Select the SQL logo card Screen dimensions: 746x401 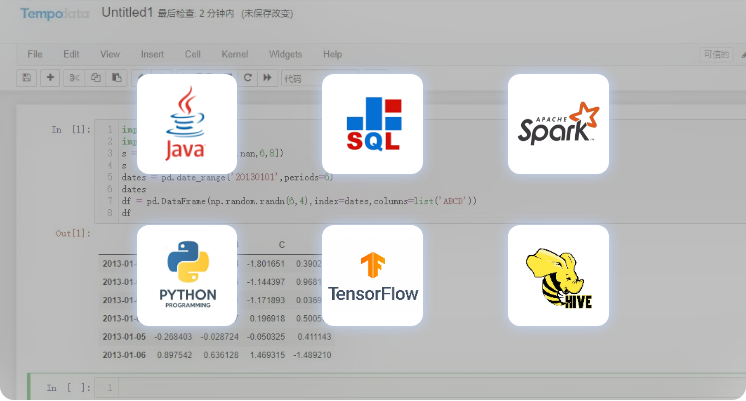tap(372, 124)
